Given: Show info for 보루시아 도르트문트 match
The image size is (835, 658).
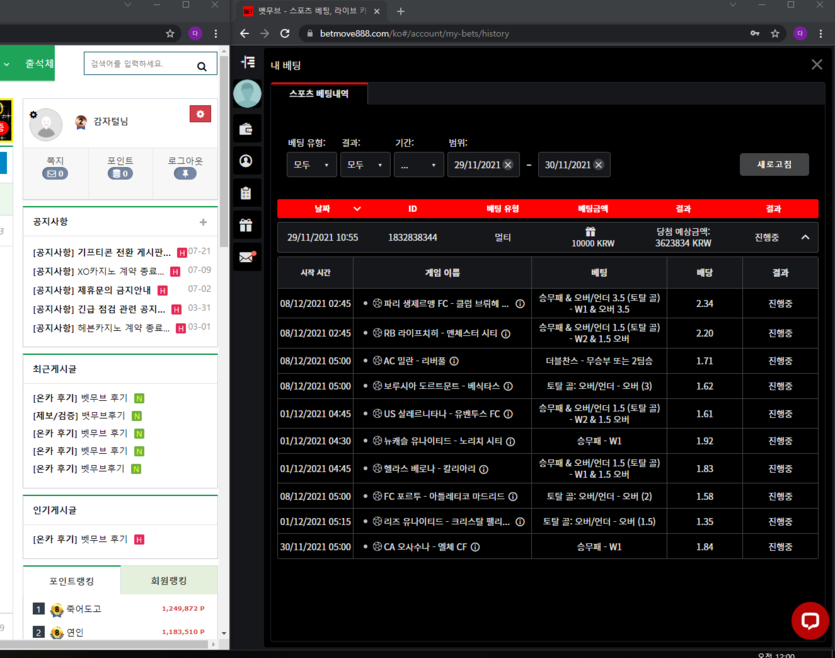Looking at the screenshot, I should 508,386.
